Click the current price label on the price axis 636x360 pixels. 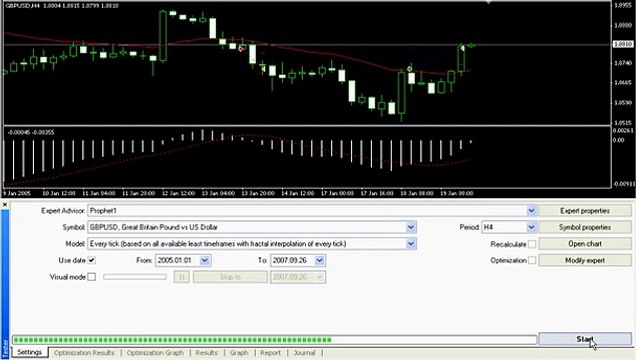tap(623, 44)
